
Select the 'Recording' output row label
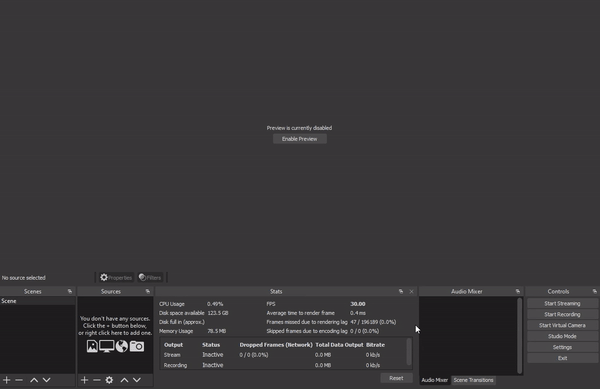point(175,365)
